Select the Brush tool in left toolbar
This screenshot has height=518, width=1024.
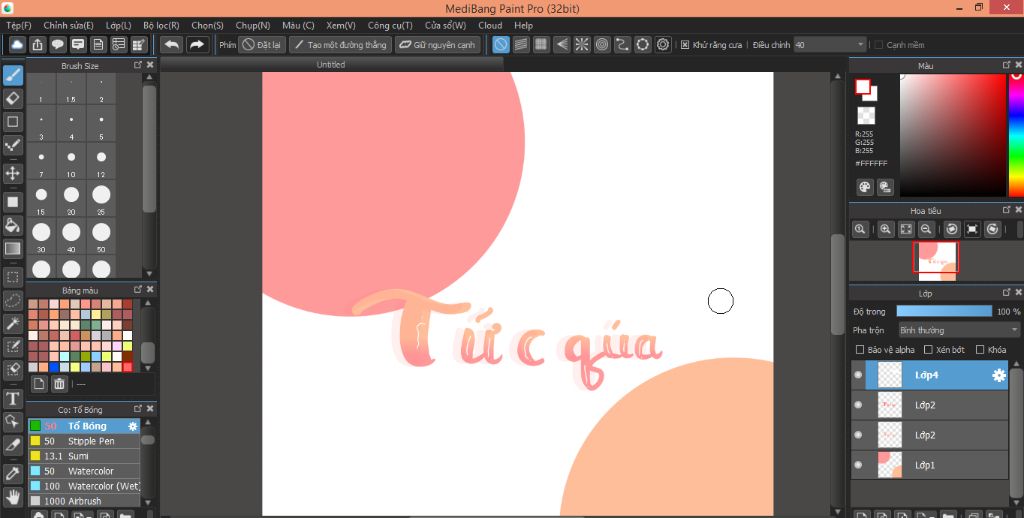point(12,75)
